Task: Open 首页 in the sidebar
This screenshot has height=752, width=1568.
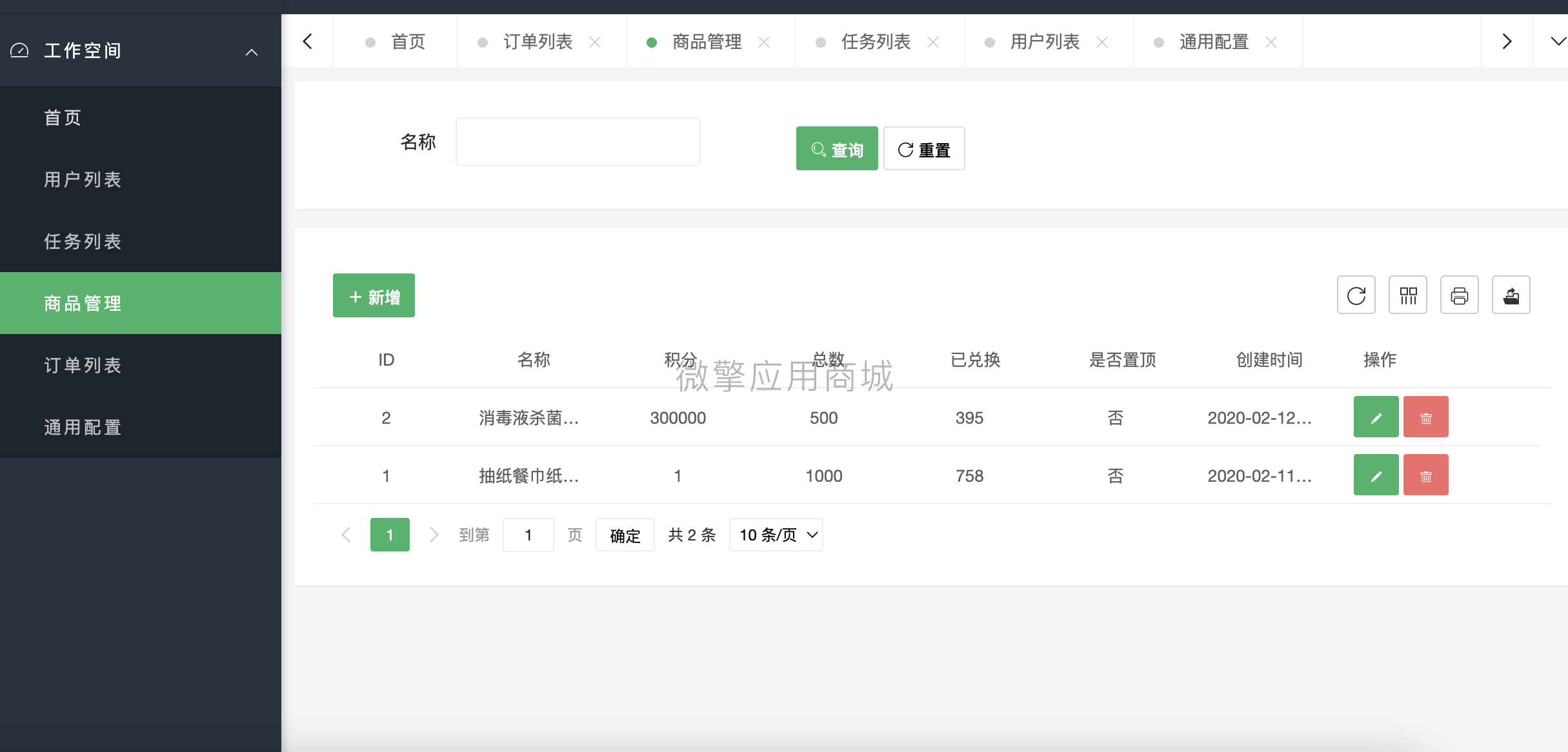Action: point(141,117)
